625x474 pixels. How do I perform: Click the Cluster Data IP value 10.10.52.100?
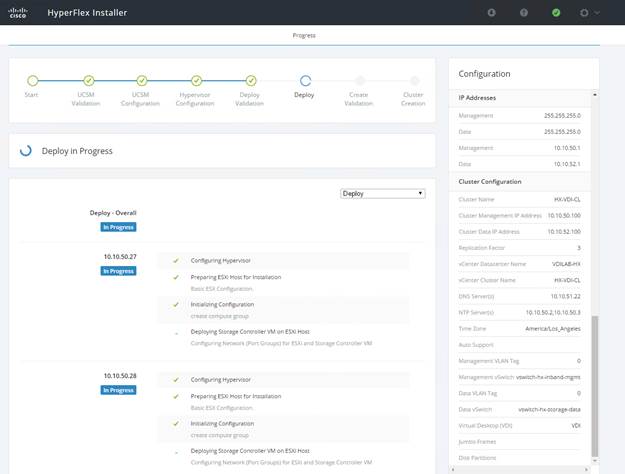click(x=564, y=232)
